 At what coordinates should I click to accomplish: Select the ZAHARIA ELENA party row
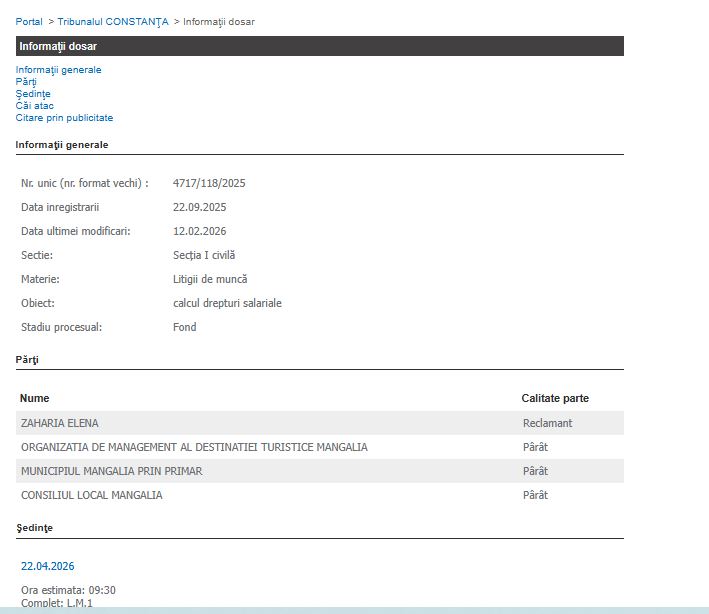[x=60, y=423]
